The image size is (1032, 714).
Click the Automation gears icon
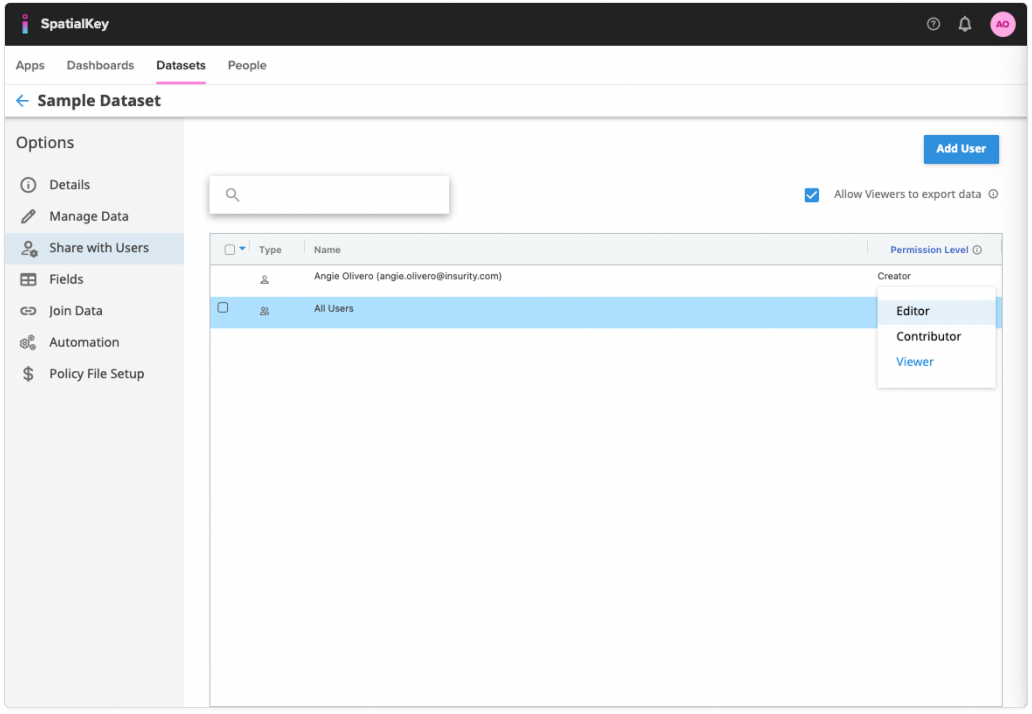click(29, 342)
